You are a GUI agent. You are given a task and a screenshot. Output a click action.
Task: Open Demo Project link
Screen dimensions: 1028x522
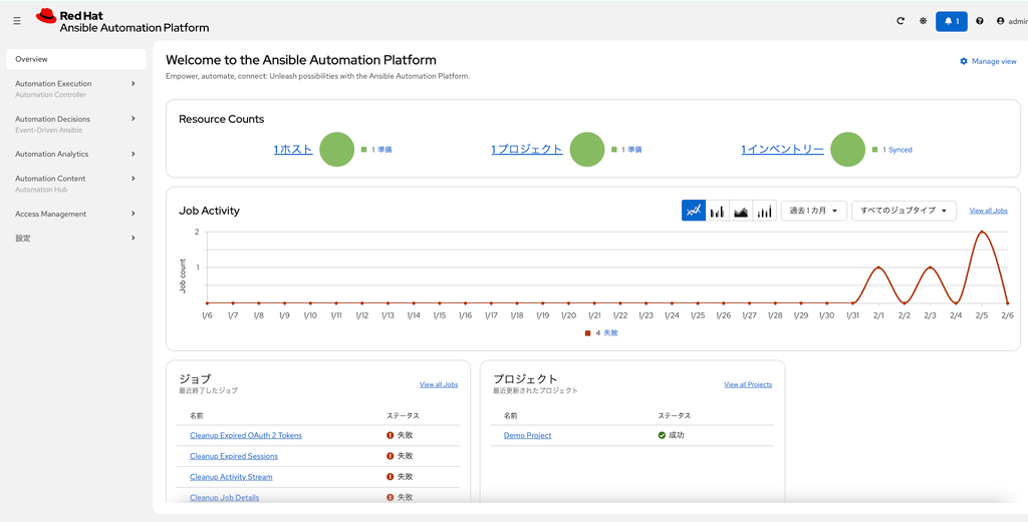click(528, 435)
